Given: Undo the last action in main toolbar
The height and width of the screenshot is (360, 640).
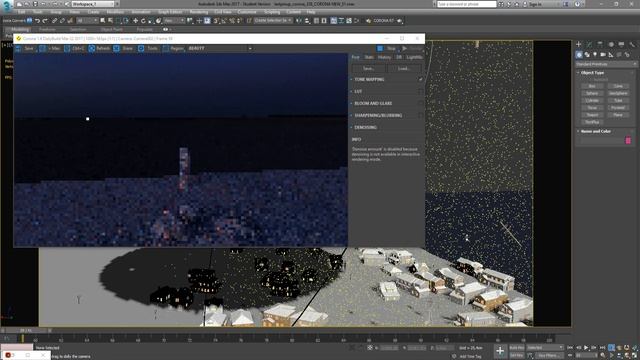Looking at the screenshot, I should coord(37,20).
